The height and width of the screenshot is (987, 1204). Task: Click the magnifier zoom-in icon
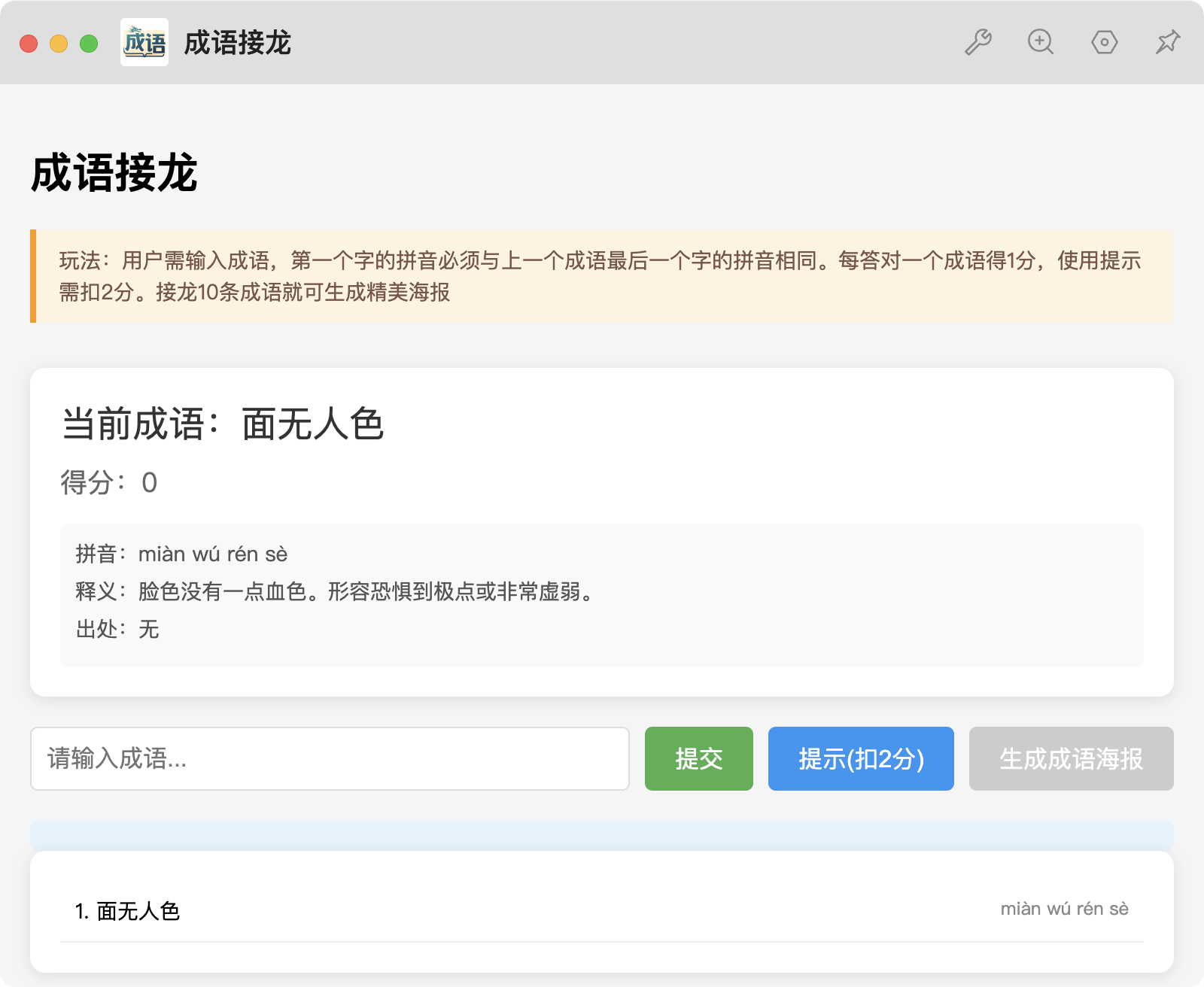[1041, 42]
